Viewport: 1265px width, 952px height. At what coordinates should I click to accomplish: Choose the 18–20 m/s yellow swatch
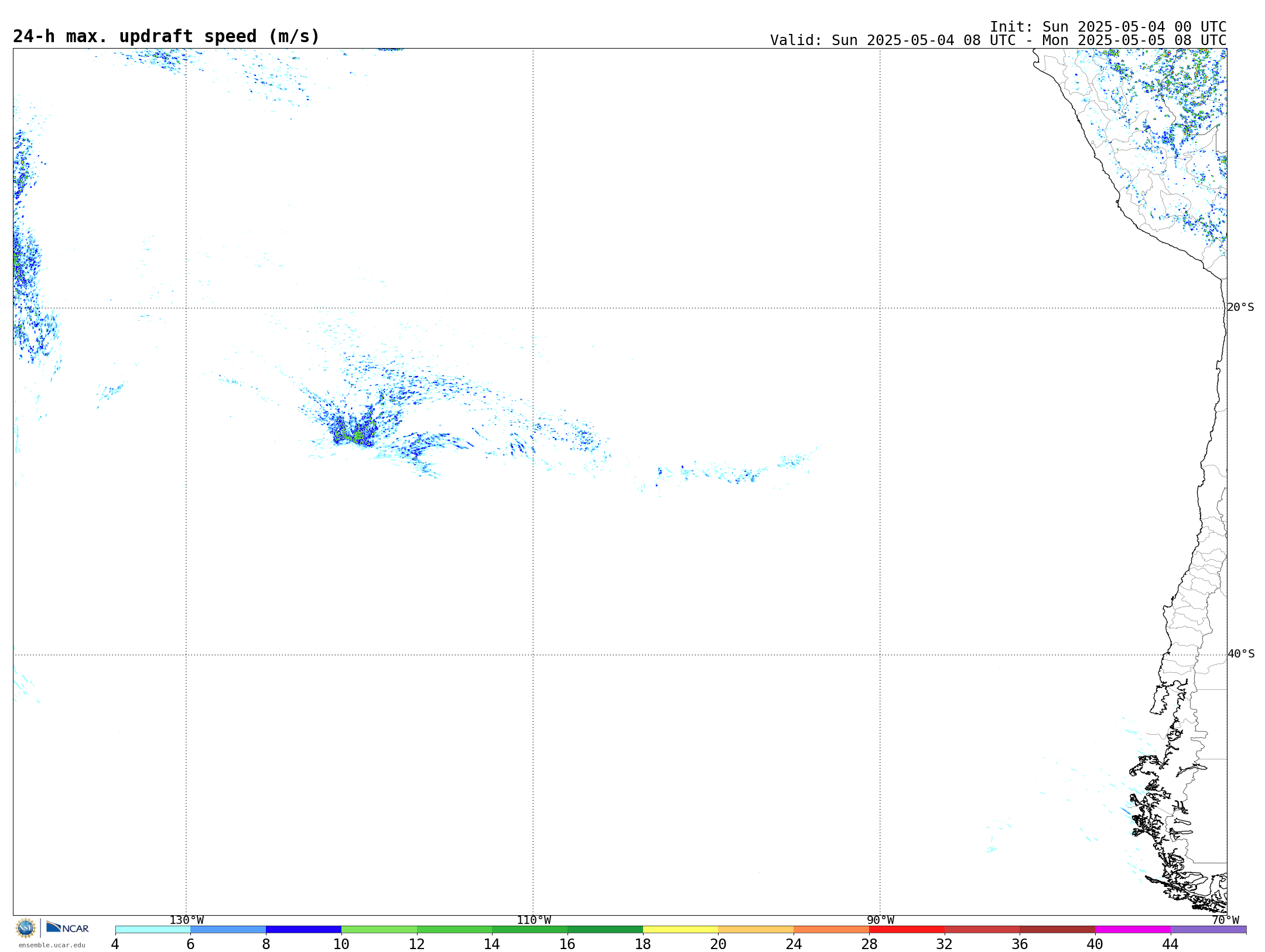click(681, 930)
